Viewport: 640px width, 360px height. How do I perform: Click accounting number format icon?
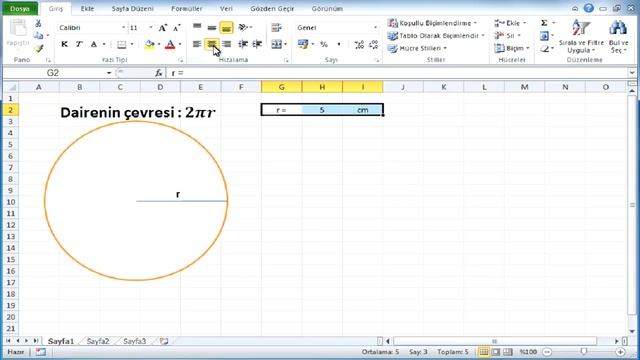tap(303, 44)
